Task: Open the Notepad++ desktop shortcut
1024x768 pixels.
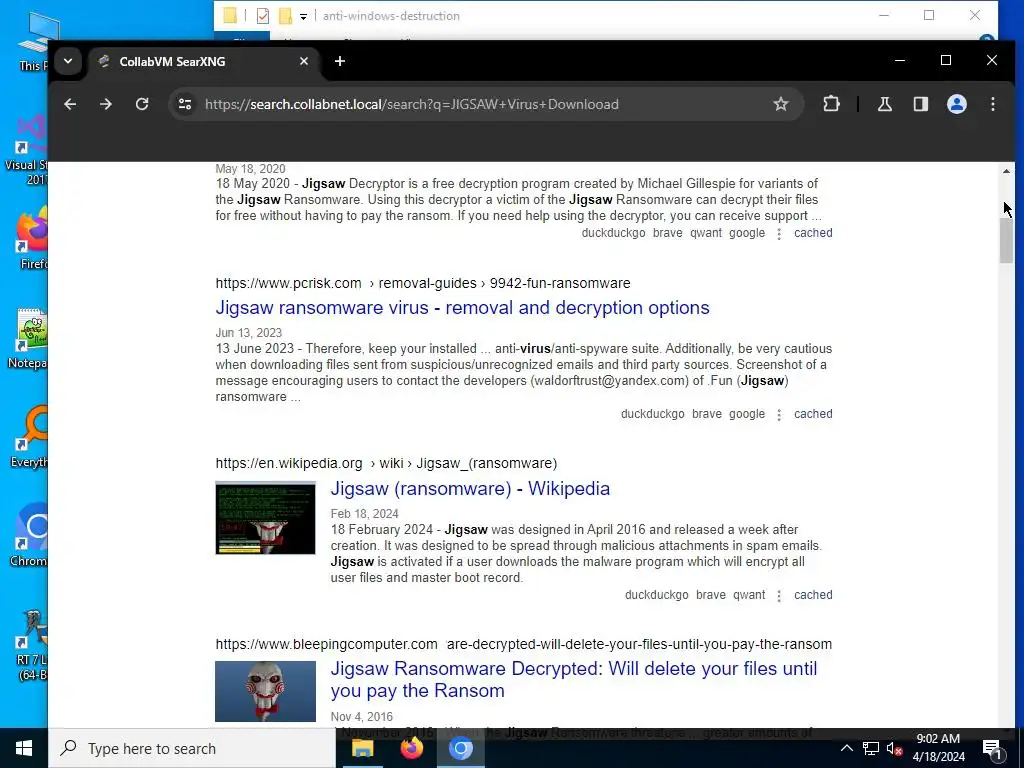Action: click(30, 340)
